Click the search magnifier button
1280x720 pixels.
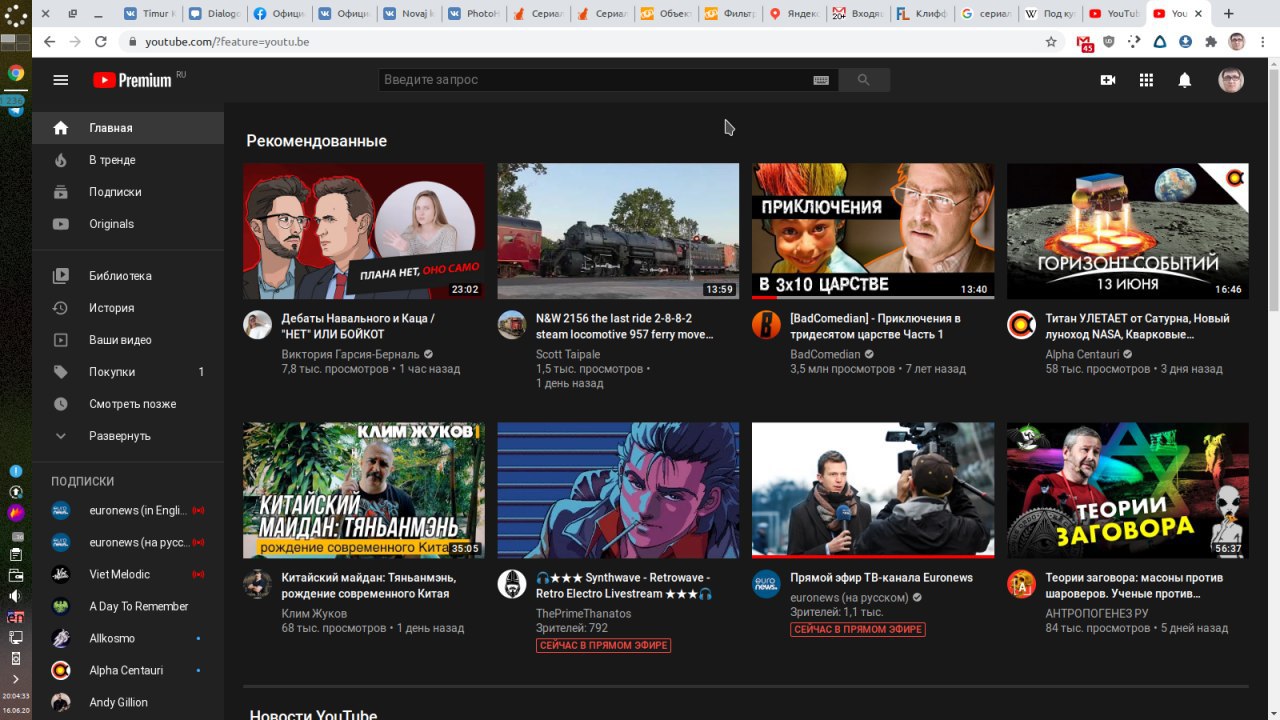[864, 80]
